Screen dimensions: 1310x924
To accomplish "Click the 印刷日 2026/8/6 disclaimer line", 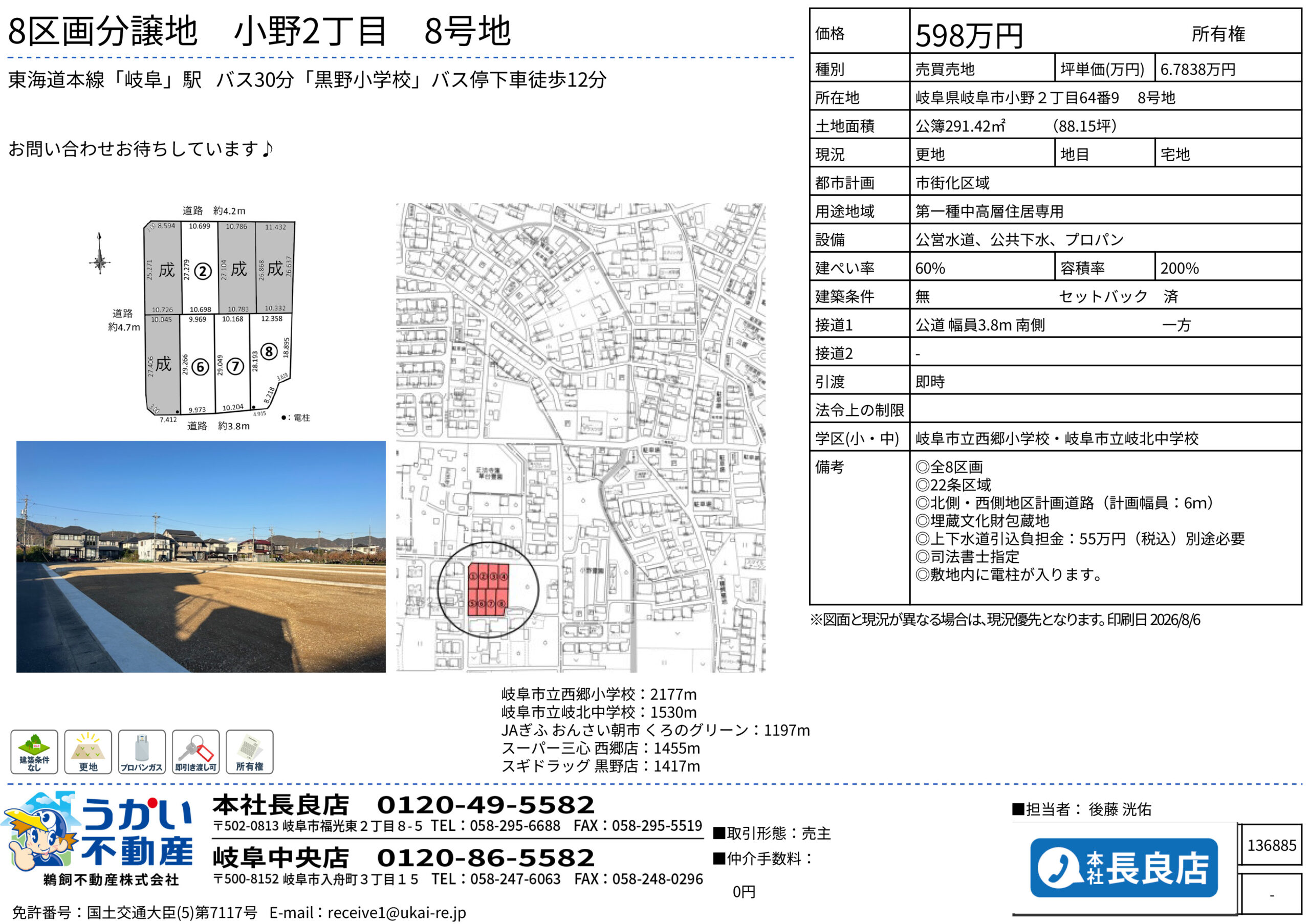I will pyautogui.click(x=1005, y=620).
